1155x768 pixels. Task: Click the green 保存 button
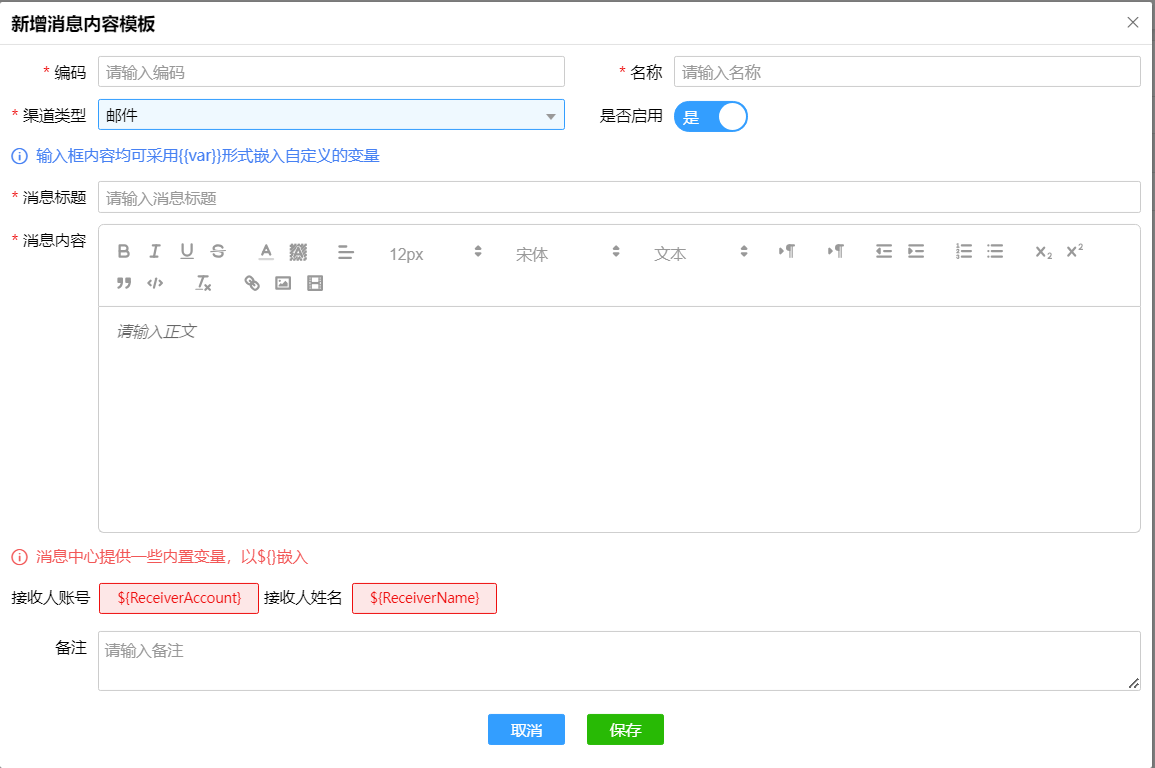point(625,730)
